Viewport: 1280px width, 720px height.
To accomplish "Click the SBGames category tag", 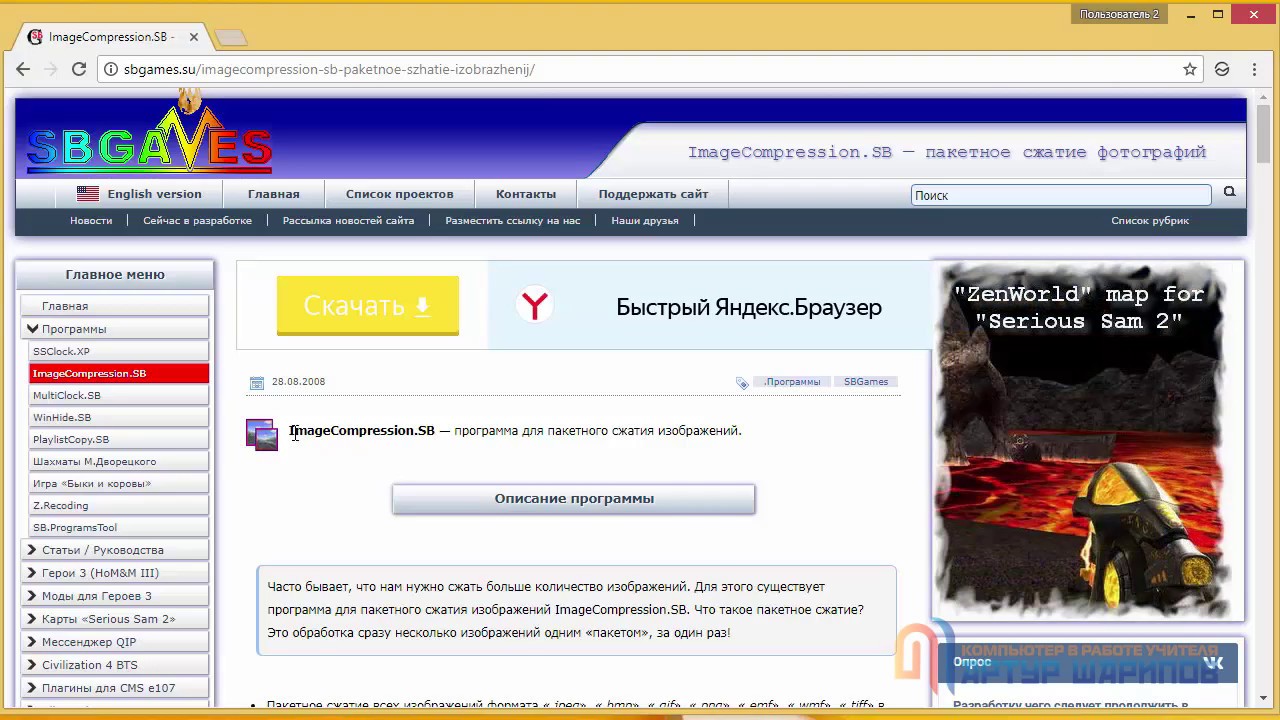I will point(866,382).
